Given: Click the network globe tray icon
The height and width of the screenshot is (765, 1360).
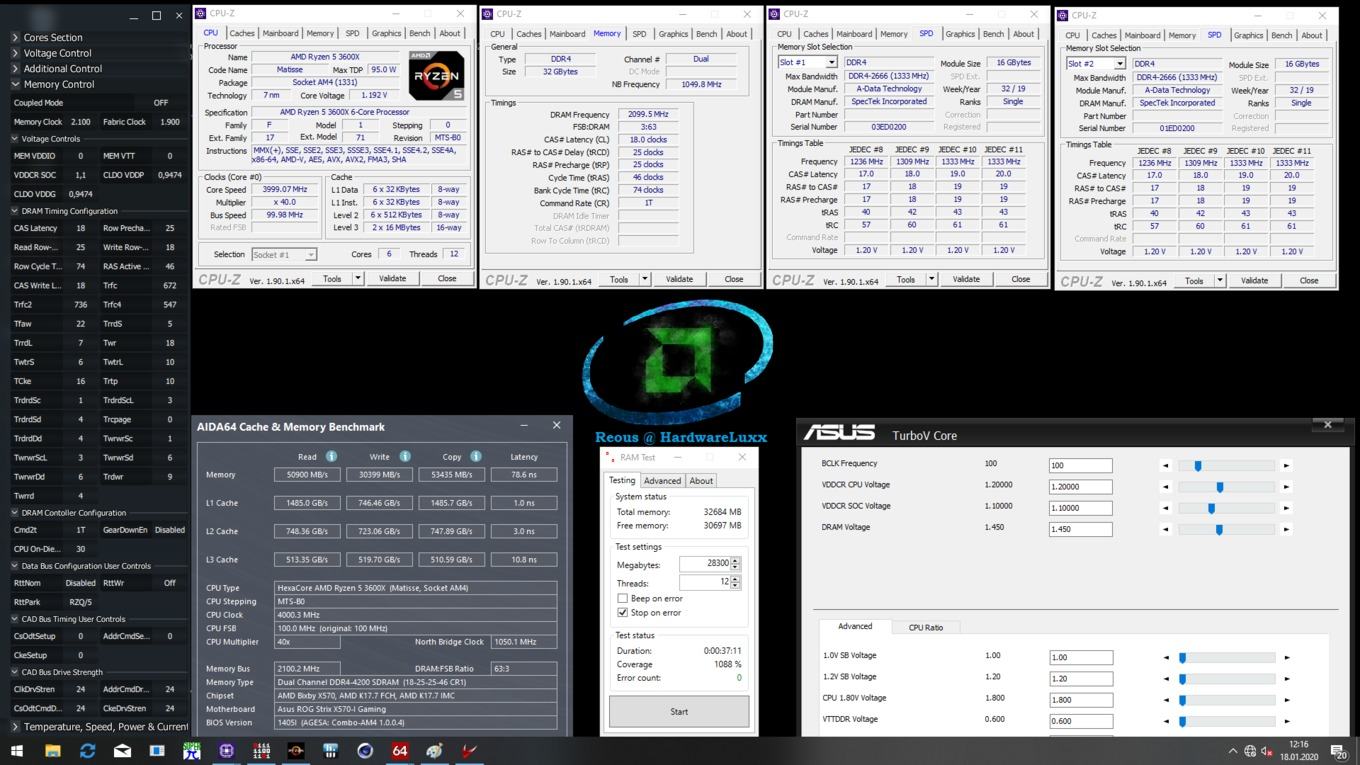Looking at the screenshot, I should coord(1249,751).
